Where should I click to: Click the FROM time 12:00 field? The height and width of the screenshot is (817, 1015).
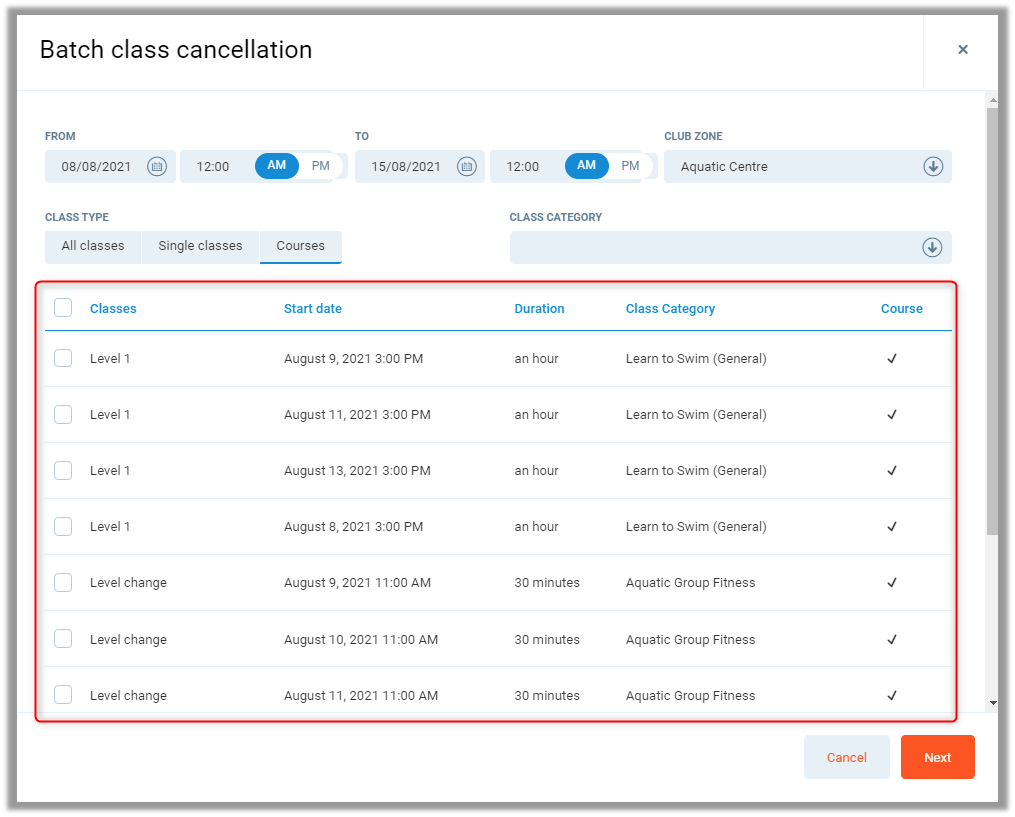click(213, 167)
